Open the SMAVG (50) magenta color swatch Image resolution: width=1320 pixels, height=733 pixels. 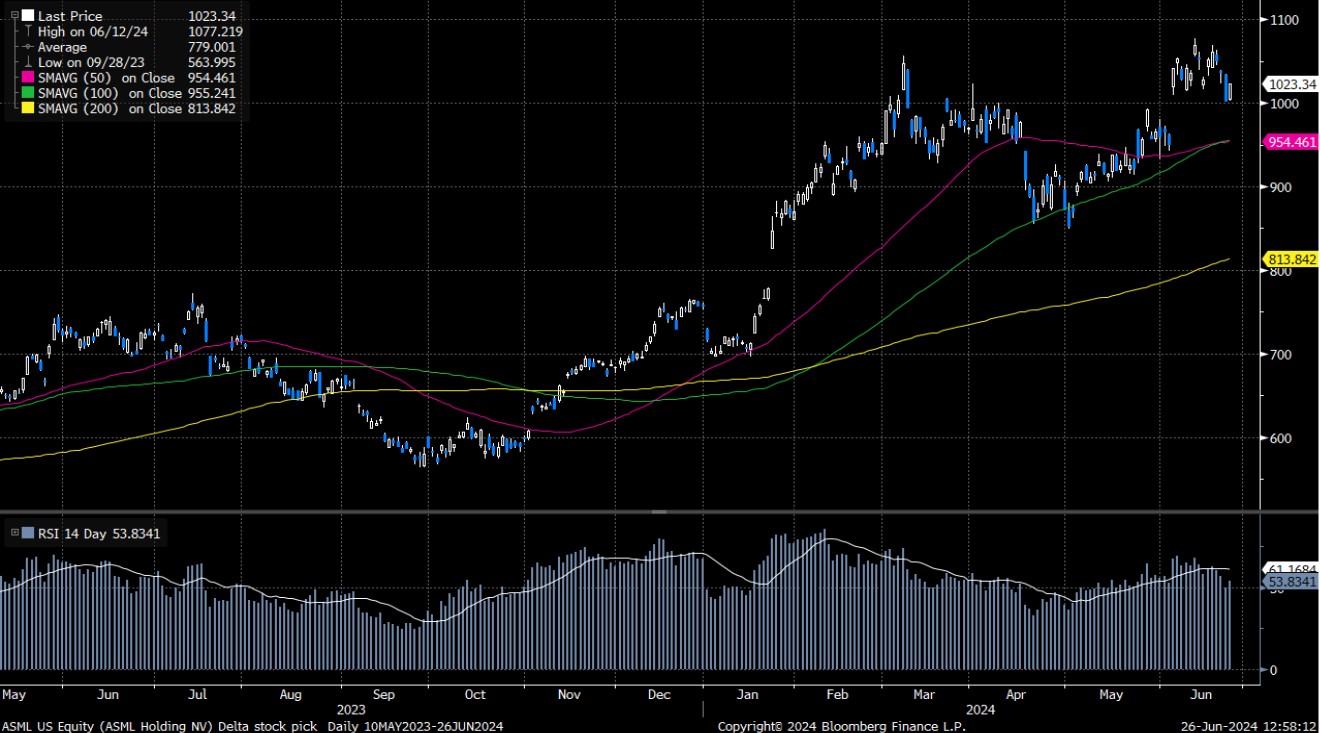[28, 77]
